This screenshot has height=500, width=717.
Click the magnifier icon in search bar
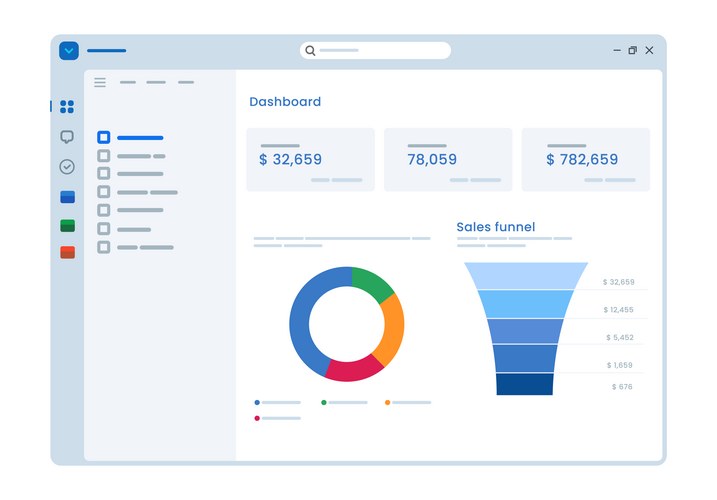point(310,50)
